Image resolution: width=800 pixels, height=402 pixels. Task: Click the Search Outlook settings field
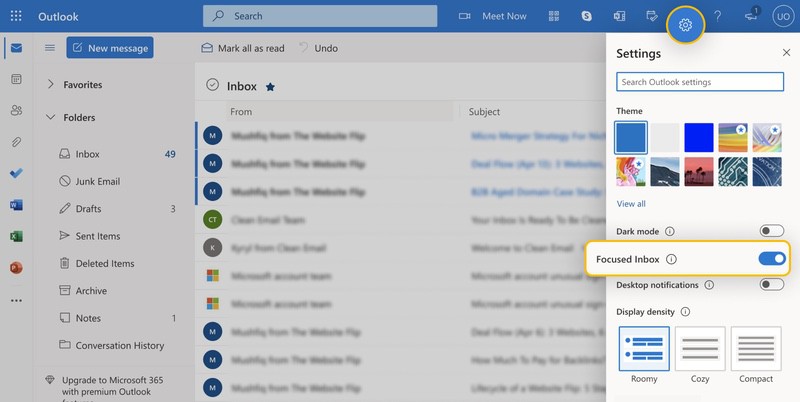point(700,82)
